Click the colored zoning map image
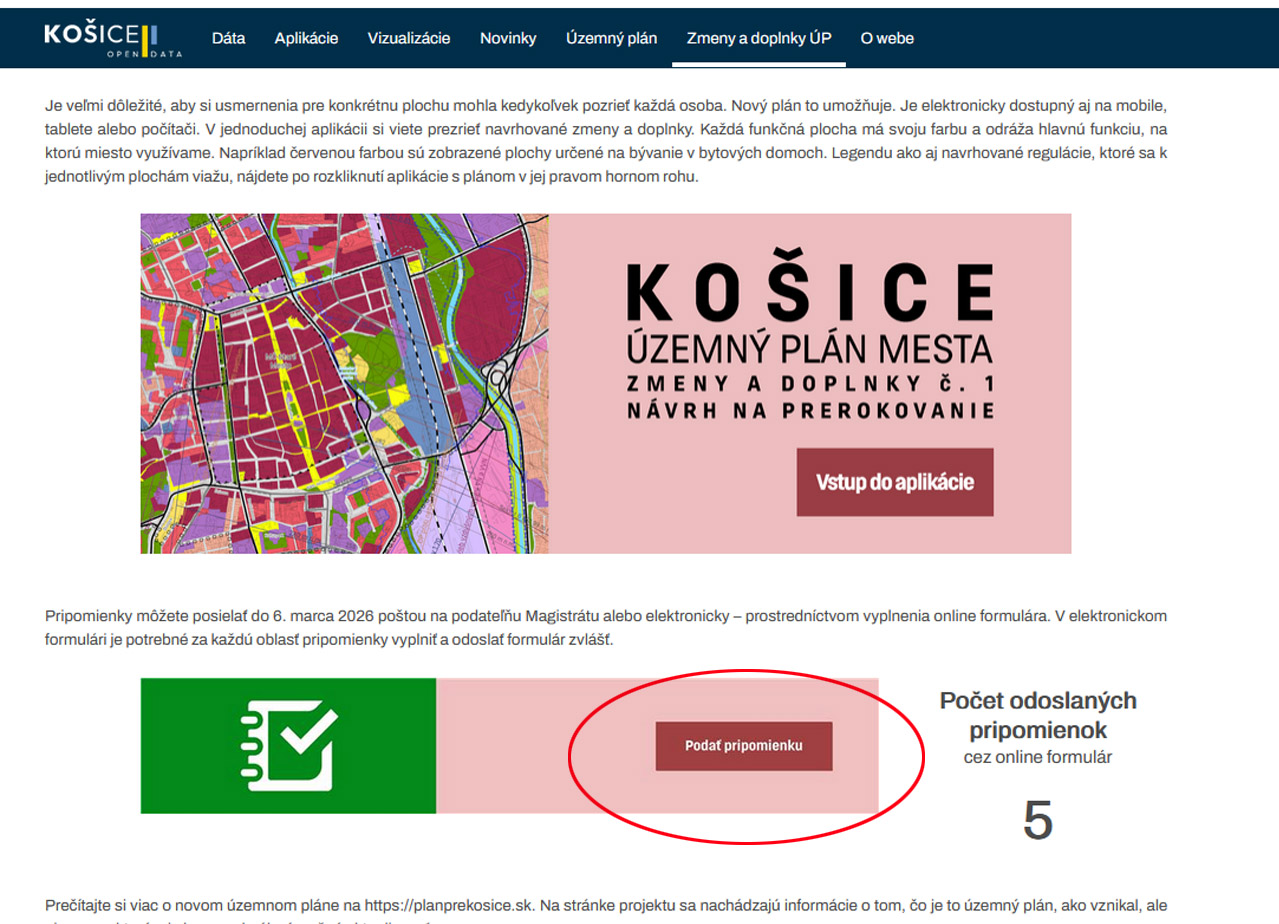The height and width of the screenshot is (924, 1279). tap(344, 383)
